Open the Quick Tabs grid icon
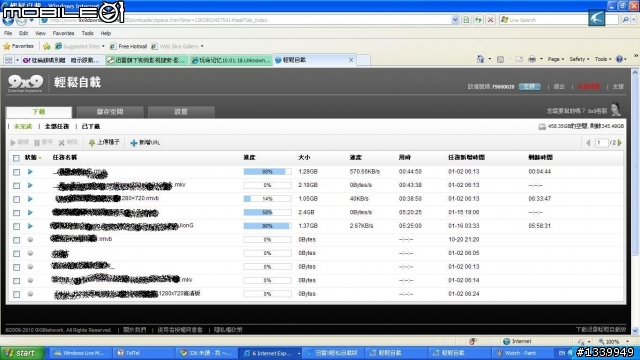 (x=9, y=60)
